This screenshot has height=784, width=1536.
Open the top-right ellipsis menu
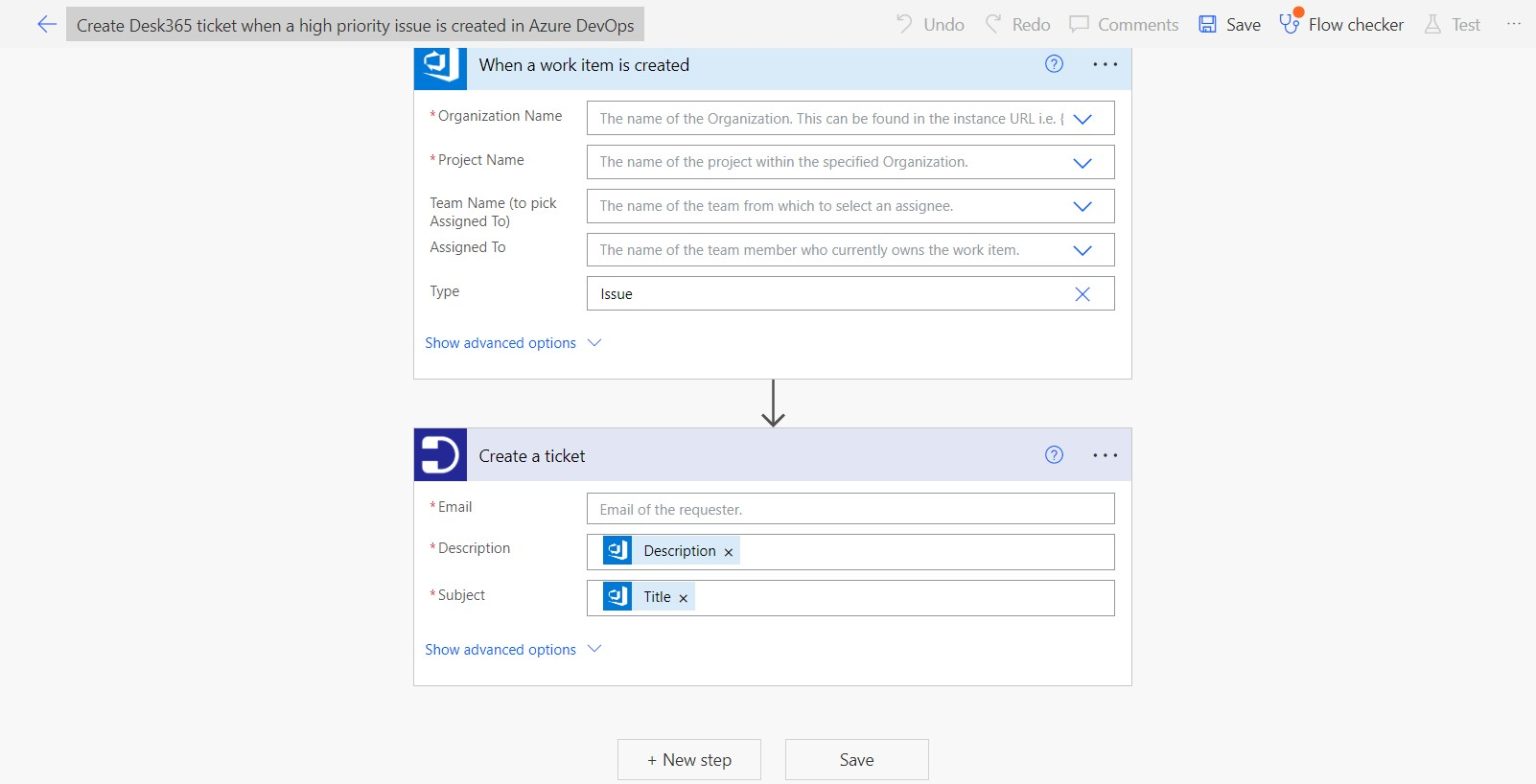[1513, 24]
